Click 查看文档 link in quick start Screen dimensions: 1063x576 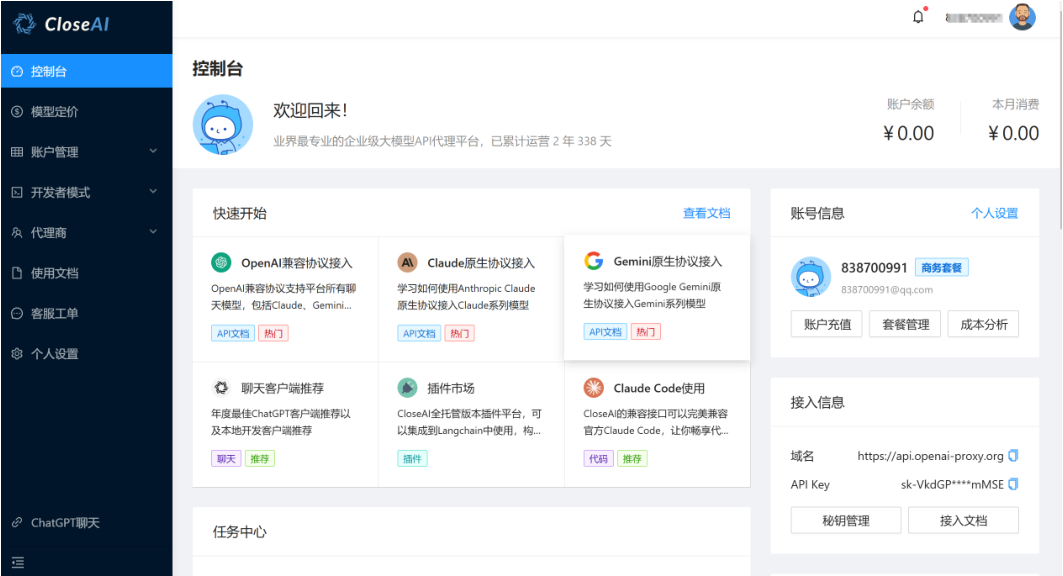click(x=706, y=213)
